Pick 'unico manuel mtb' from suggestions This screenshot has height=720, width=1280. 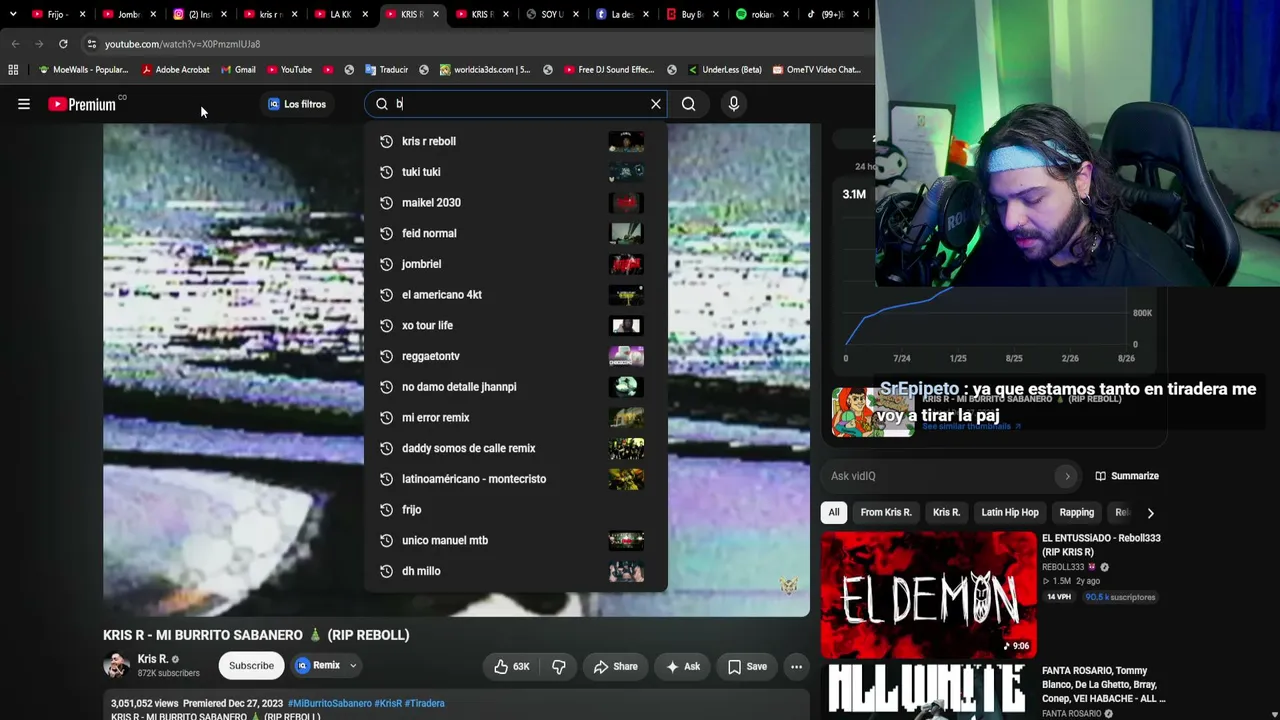[x=515, y=540]
